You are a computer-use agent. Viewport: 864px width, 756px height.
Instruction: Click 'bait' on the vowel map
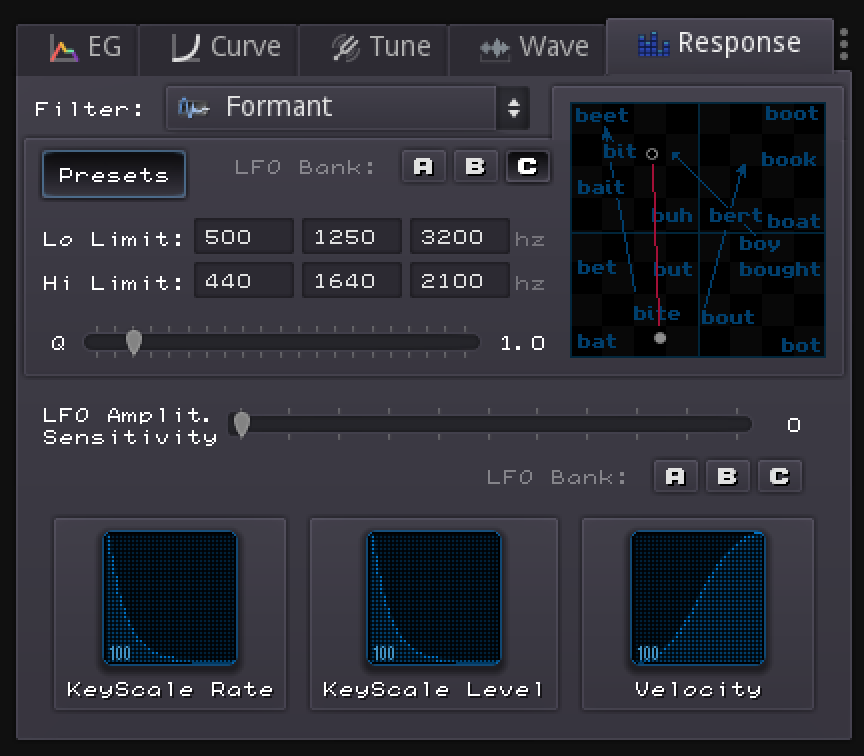click(x=601, y=187)
